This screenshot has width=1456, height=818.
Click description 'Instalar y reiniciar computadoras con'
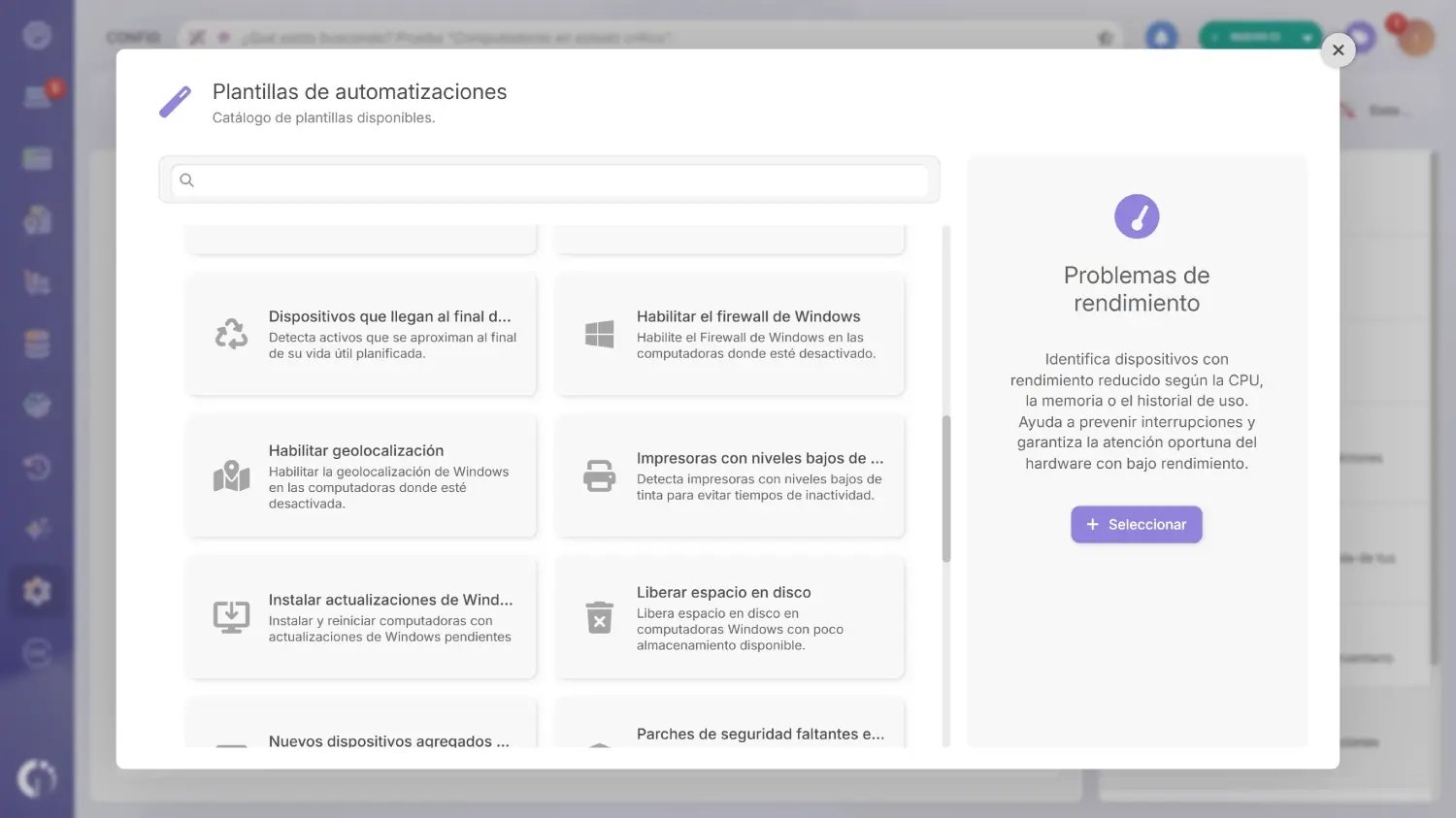(x=381, y=621)
